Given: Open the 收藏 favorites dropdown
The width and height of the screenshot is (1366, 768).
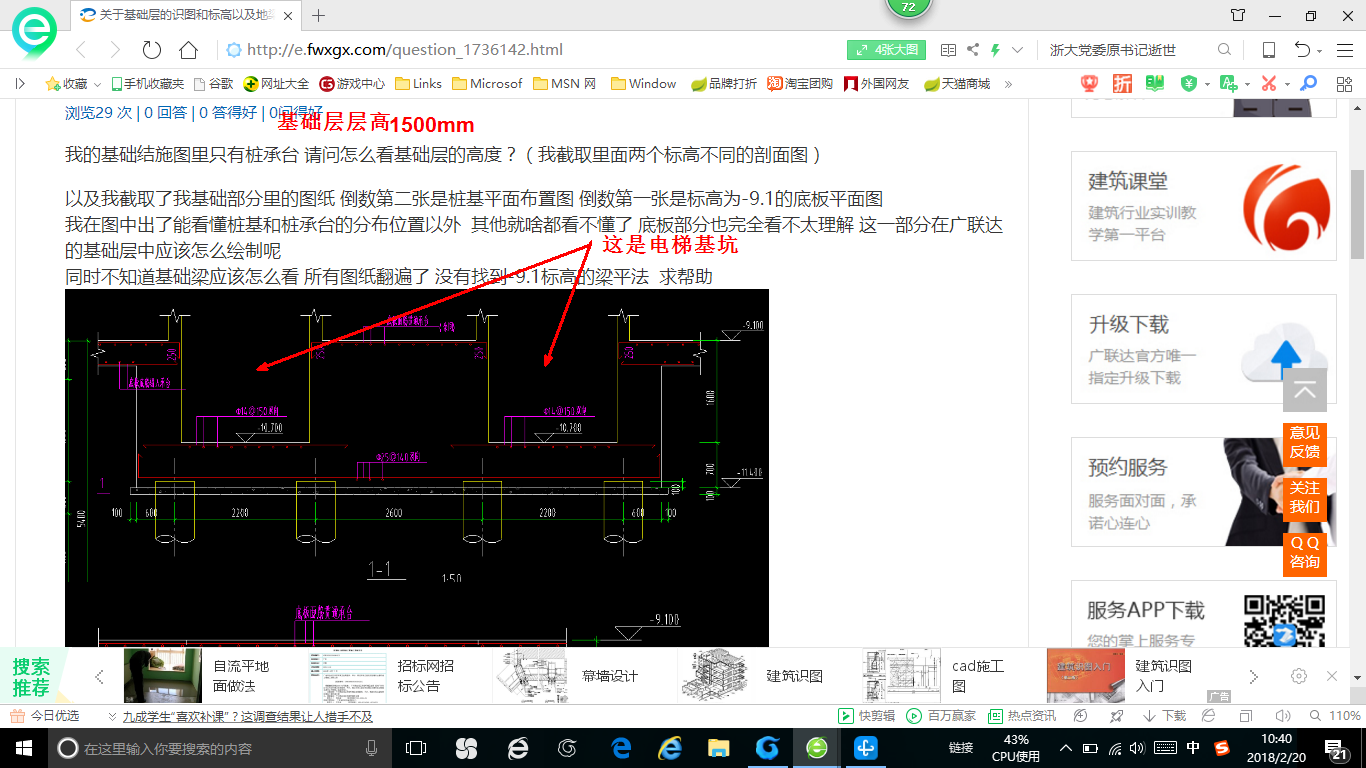Looking at the screenshot, I should tap(73, 84).
